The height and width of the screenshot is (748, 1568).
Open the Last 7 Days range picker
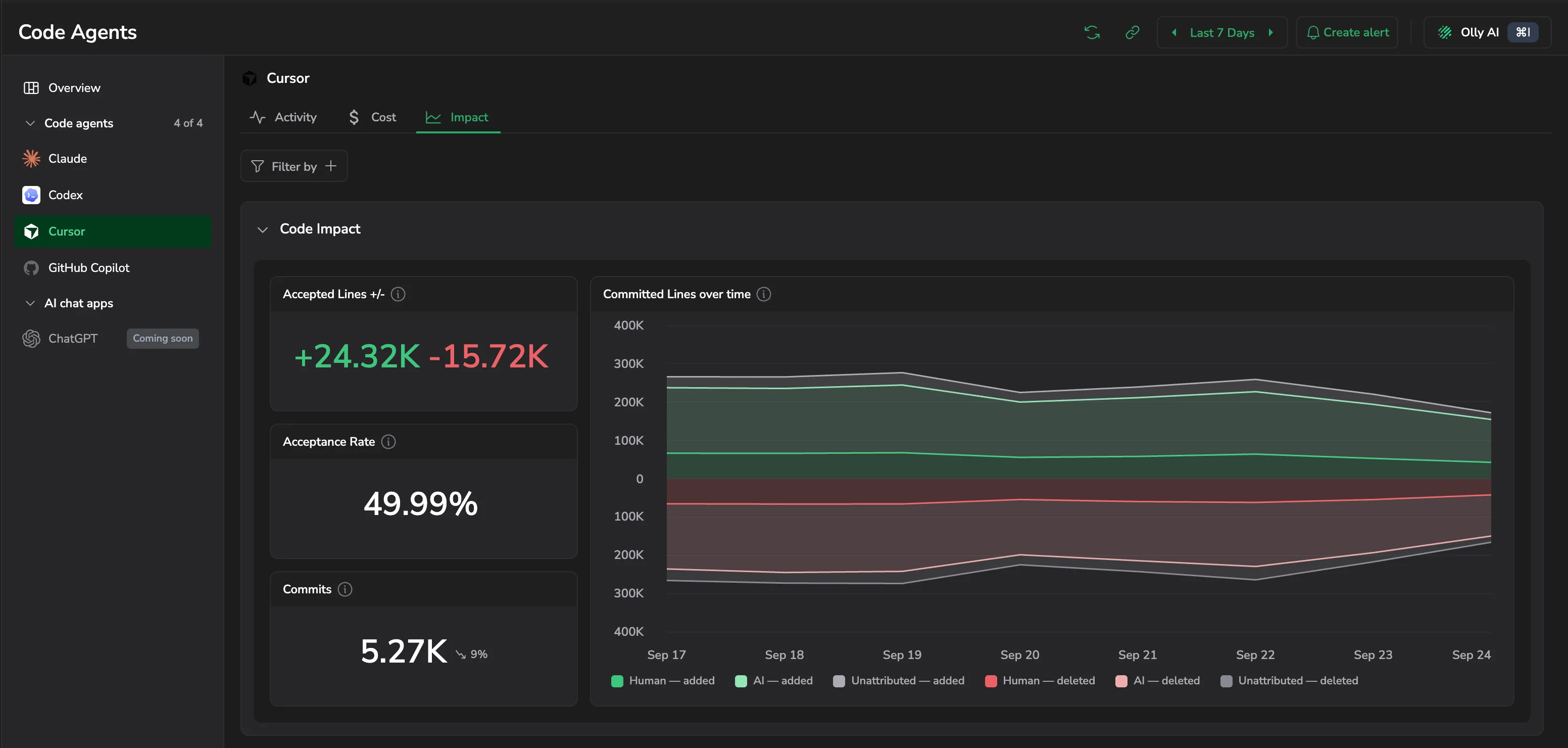pos(1221,32)
